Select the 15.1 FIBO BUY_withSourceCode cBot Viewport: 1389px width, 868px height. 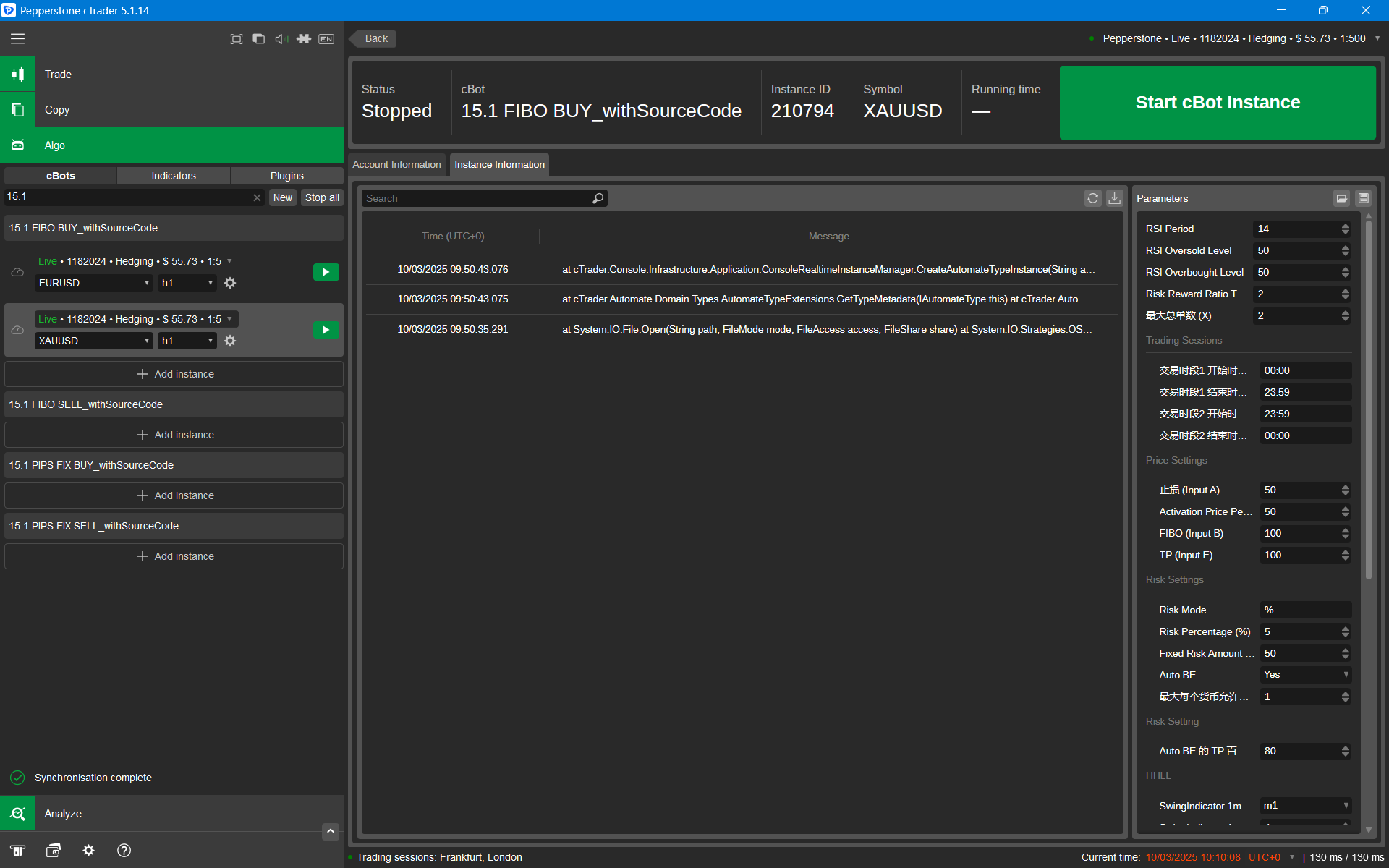tap(174, 228)
